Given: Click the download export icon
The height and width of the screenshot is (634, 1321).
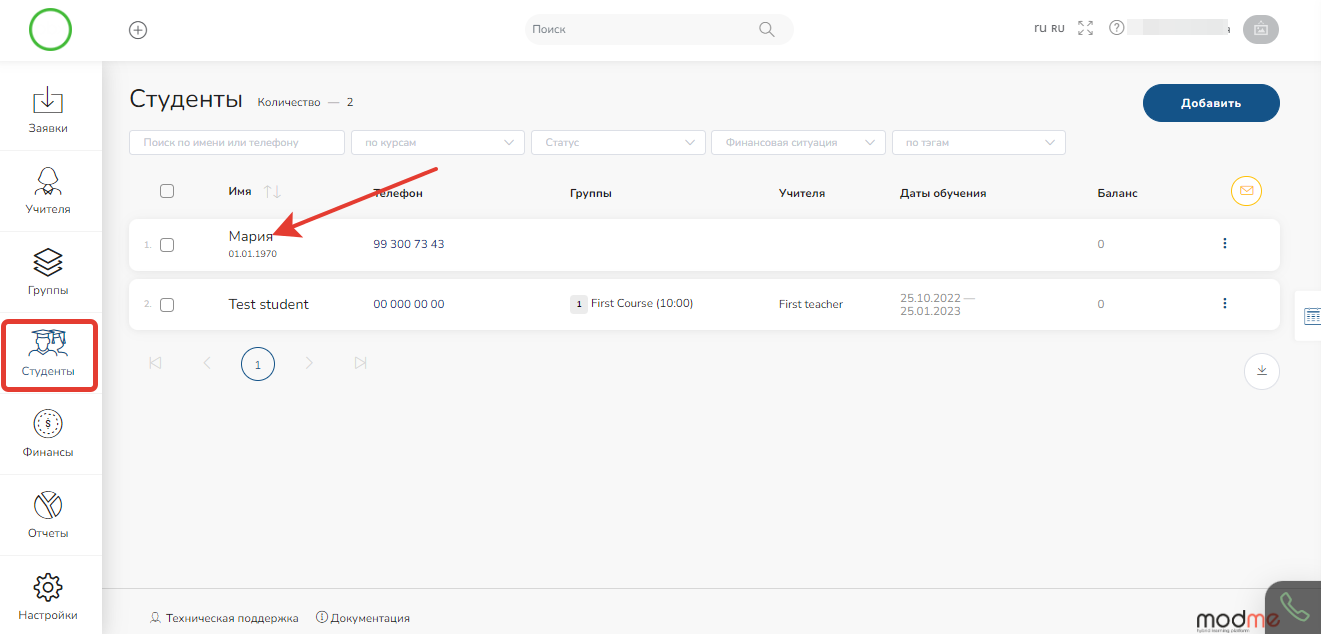Looking at the screenshot, I should [1261, 371].
